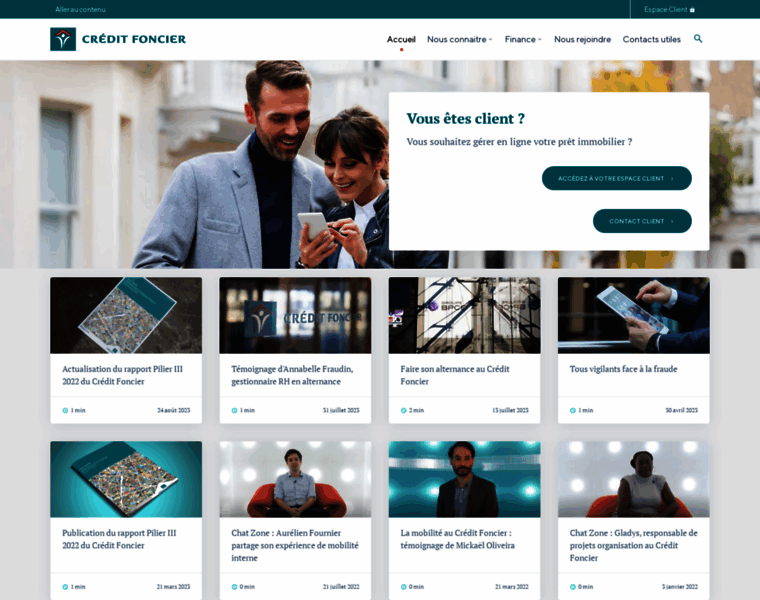
Task: Open Chat Zone Aurélien Fournier article
Action: pyautogui.click(x=295, y=545)
